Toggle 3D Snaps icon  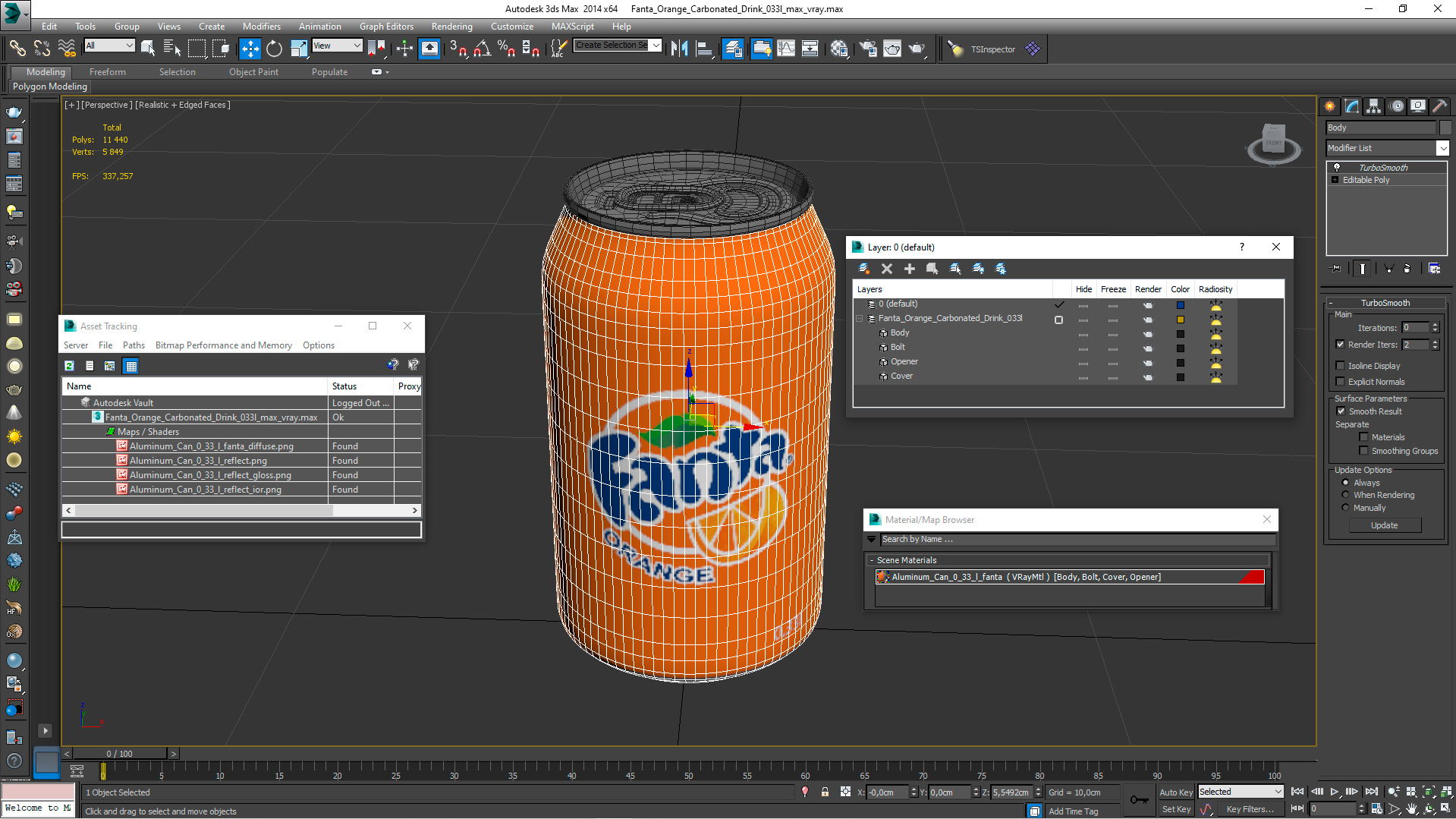pyautogui.click(x=458, y=49)
